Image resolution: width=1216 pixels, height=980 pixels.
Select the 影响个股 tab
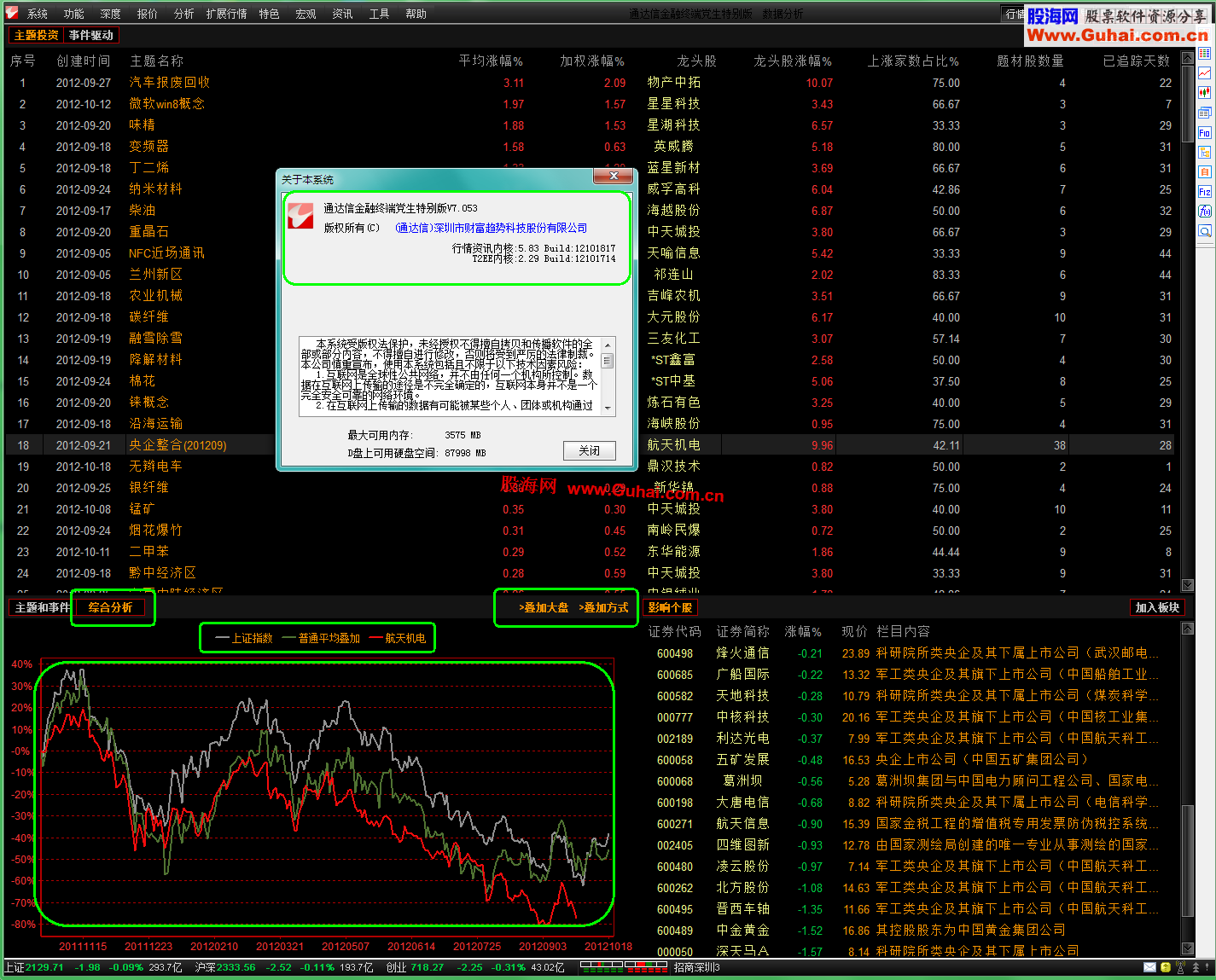point(670,607)
